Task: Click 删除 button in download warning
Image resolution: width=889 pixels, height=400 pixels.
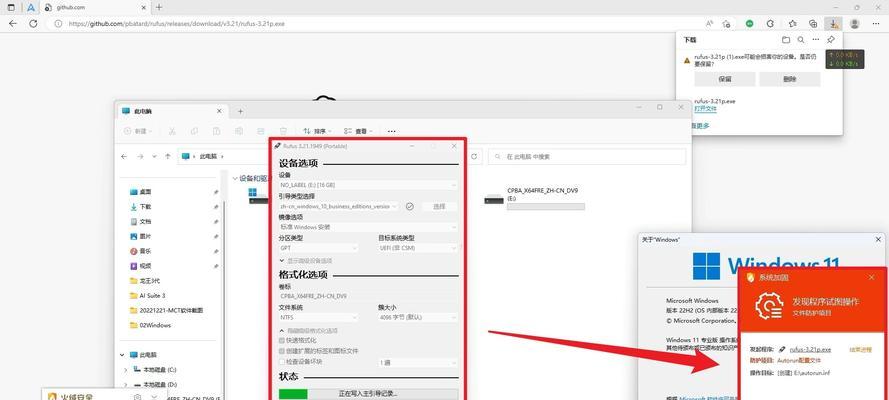Action: coord(790,79)
